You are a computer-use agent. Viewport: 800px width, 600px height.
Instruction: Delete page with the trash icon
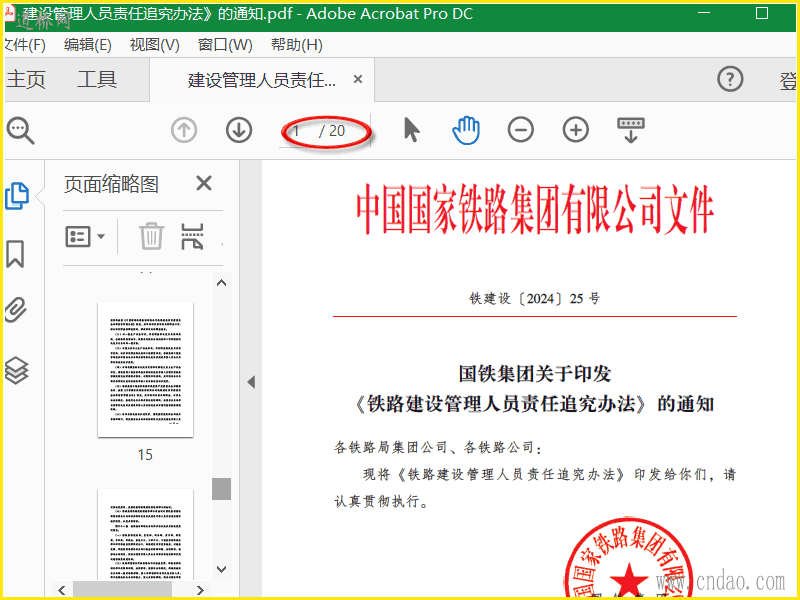(x=152, y=236)
